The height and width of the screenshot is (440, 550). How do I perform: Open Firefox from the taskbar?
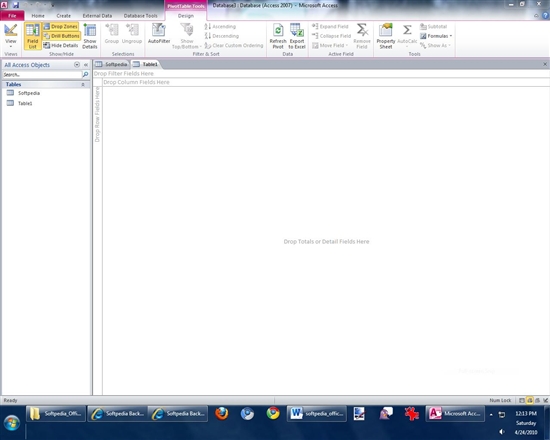[221, 414]
